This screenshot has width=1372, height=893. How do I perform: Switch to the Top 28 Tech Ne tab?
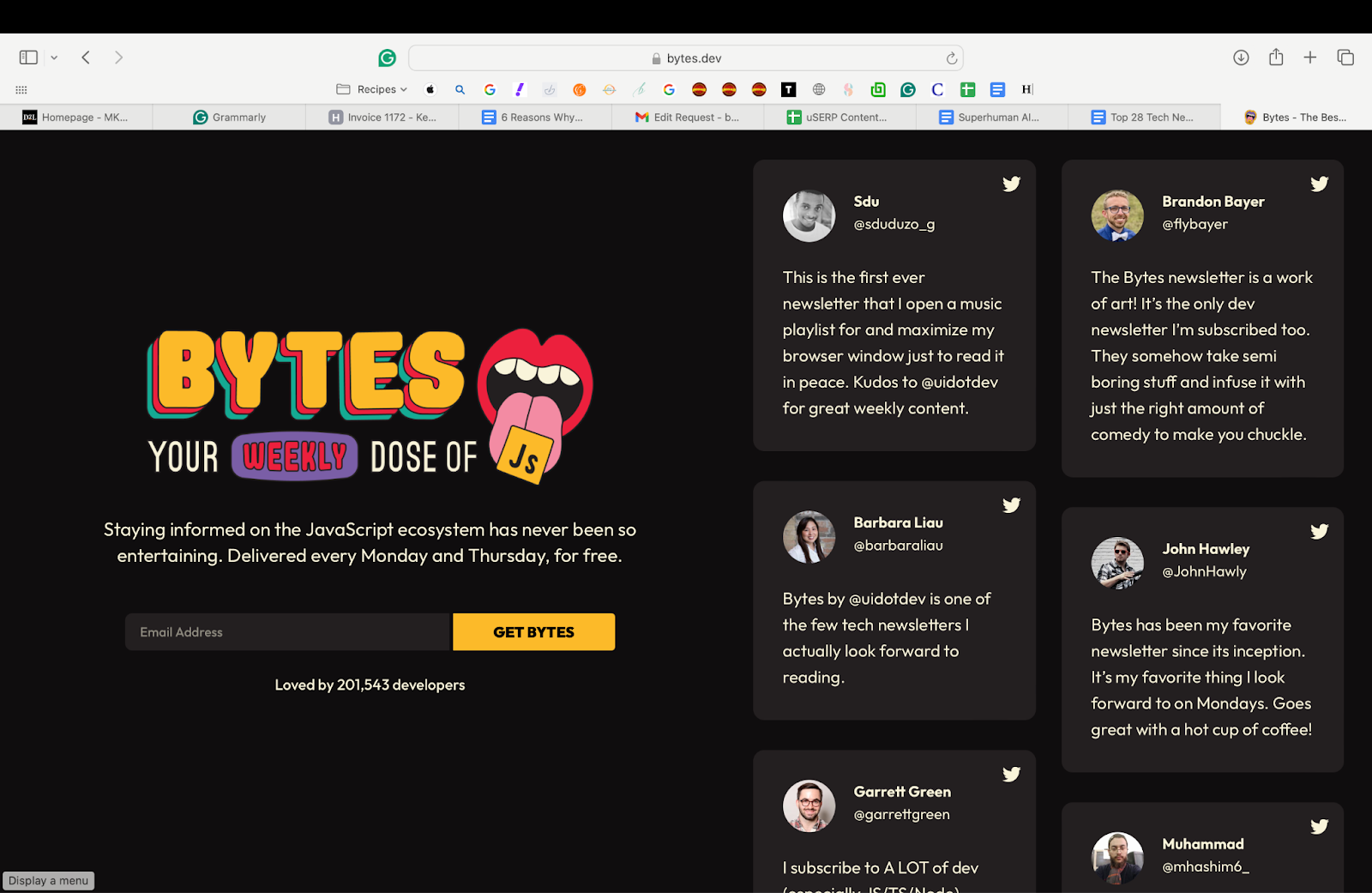point(1144,118)
